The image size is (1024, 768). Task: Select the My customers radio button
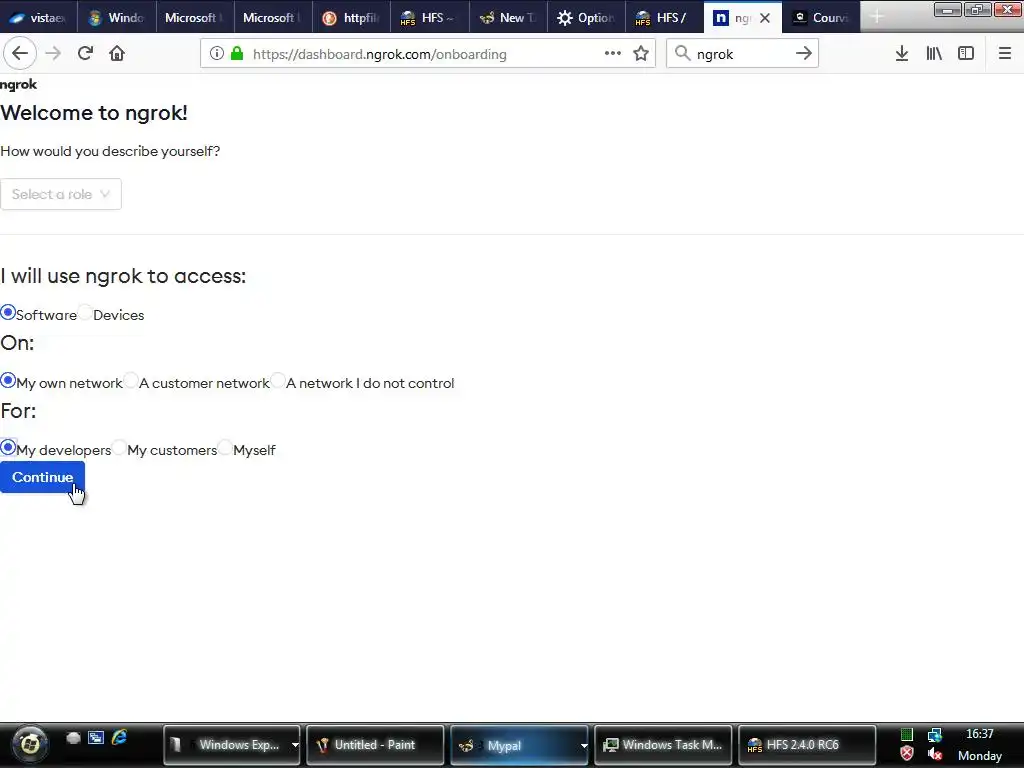119,447
